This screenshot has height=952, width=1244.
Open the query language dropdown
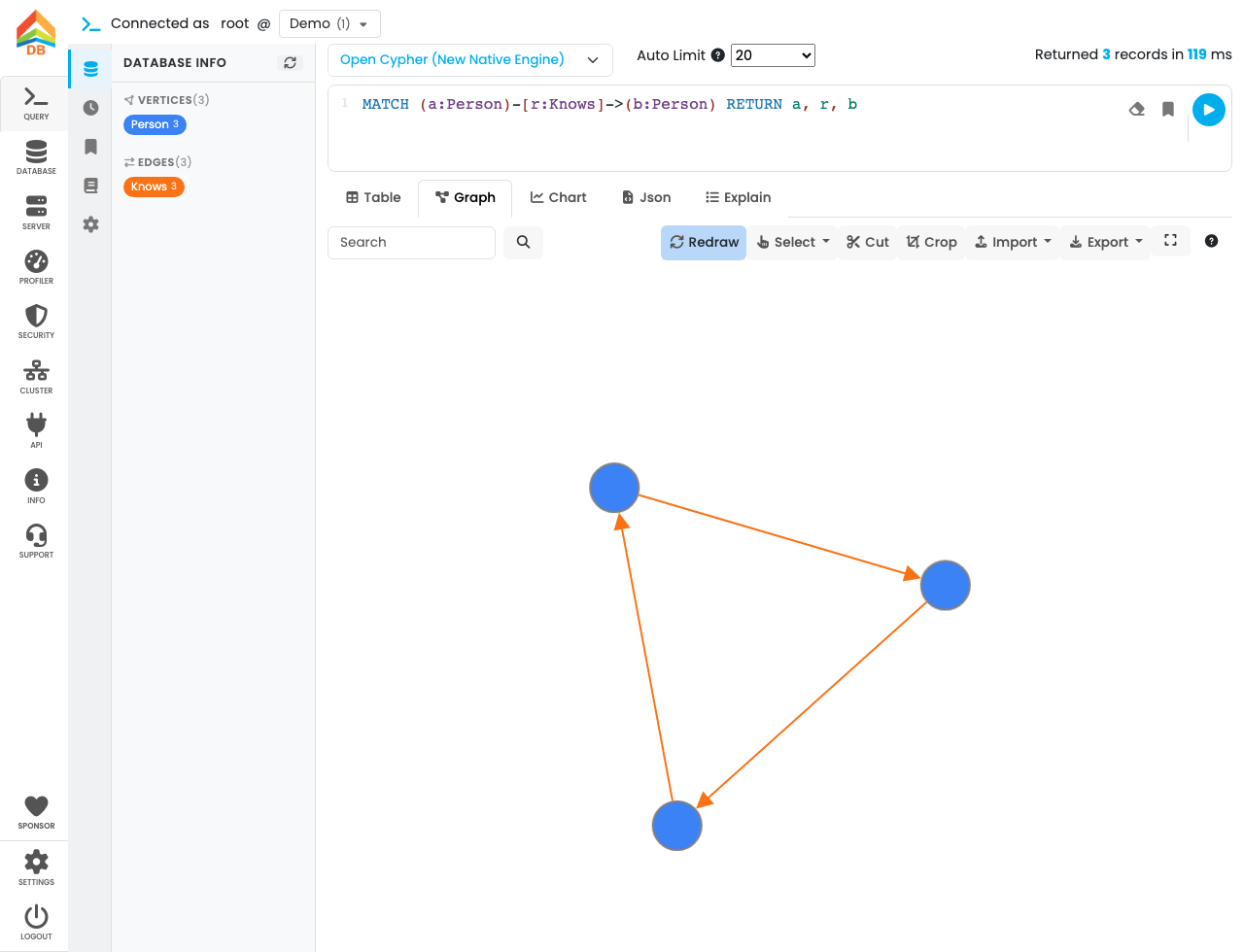pos(470,59)
